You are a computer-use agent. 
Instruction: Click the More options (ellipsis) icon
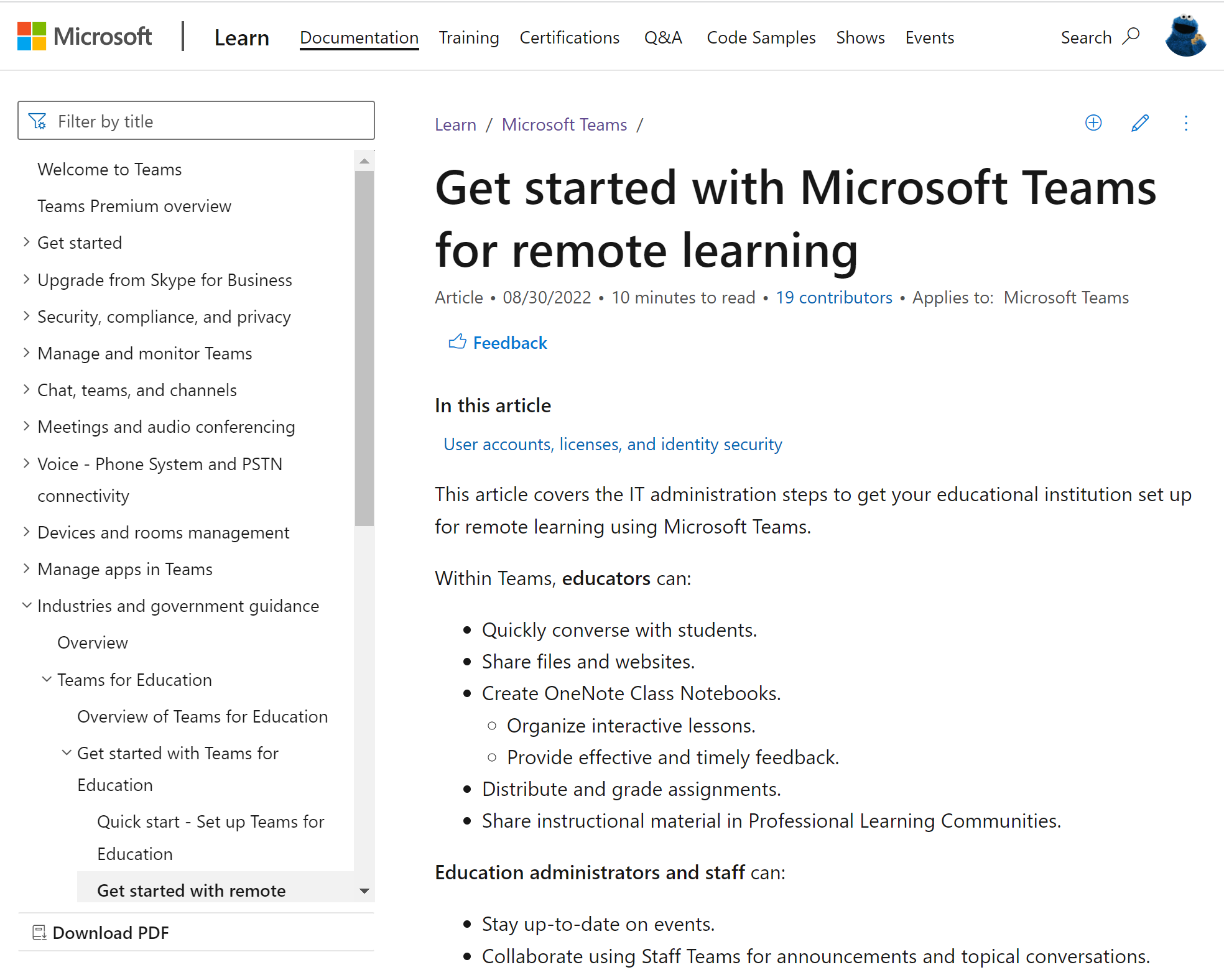pos(1186,123)
